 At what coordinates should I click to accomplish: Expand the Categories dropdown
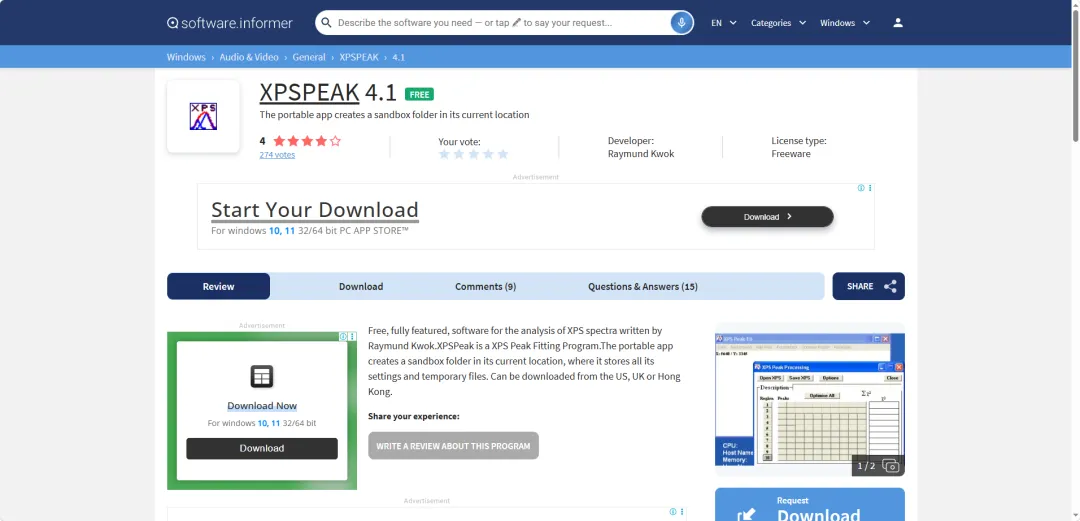778,23
